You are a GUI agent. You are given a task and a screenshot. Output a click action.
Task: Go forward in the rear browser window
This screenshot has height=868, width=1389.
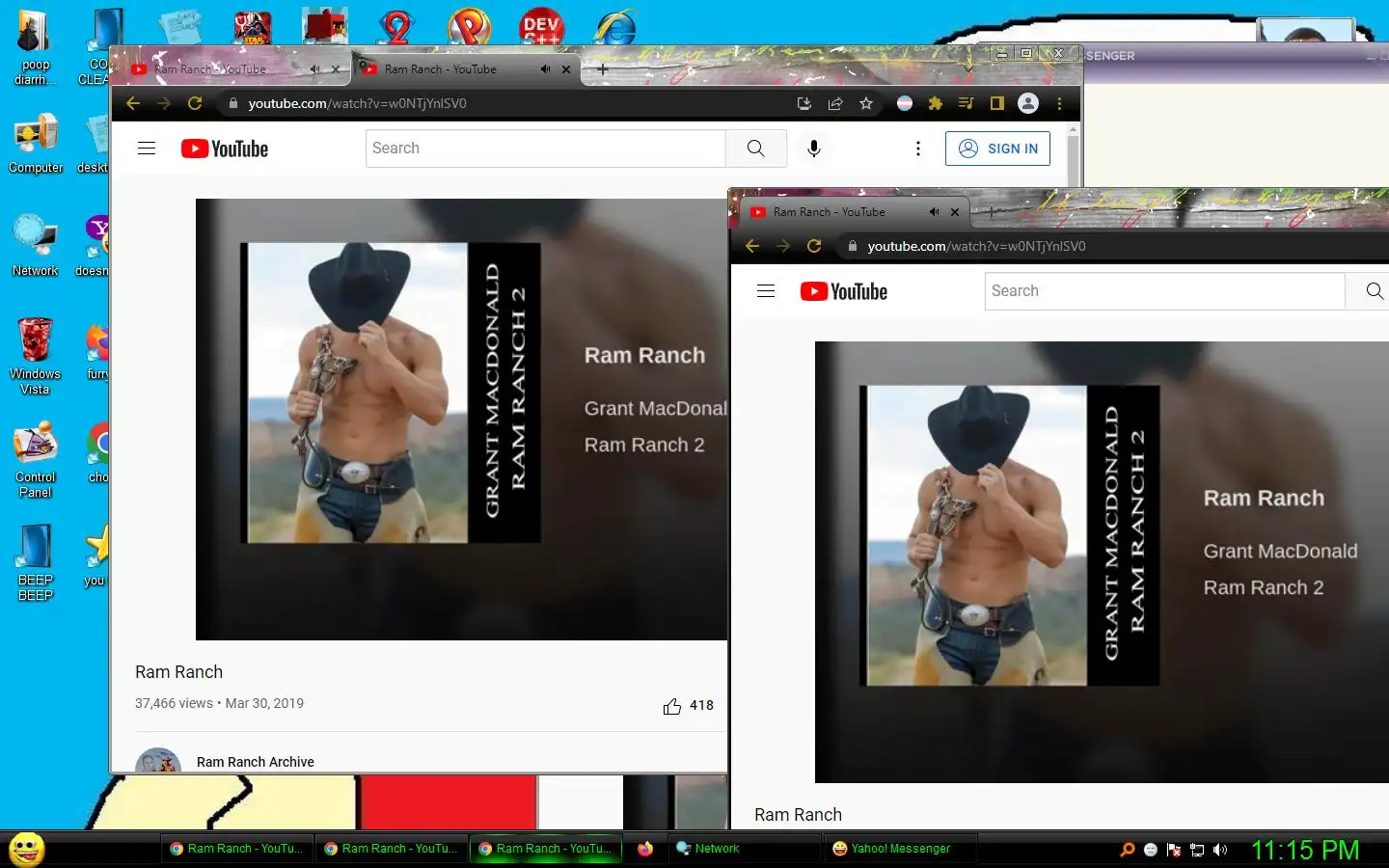(x=164, y=103)
